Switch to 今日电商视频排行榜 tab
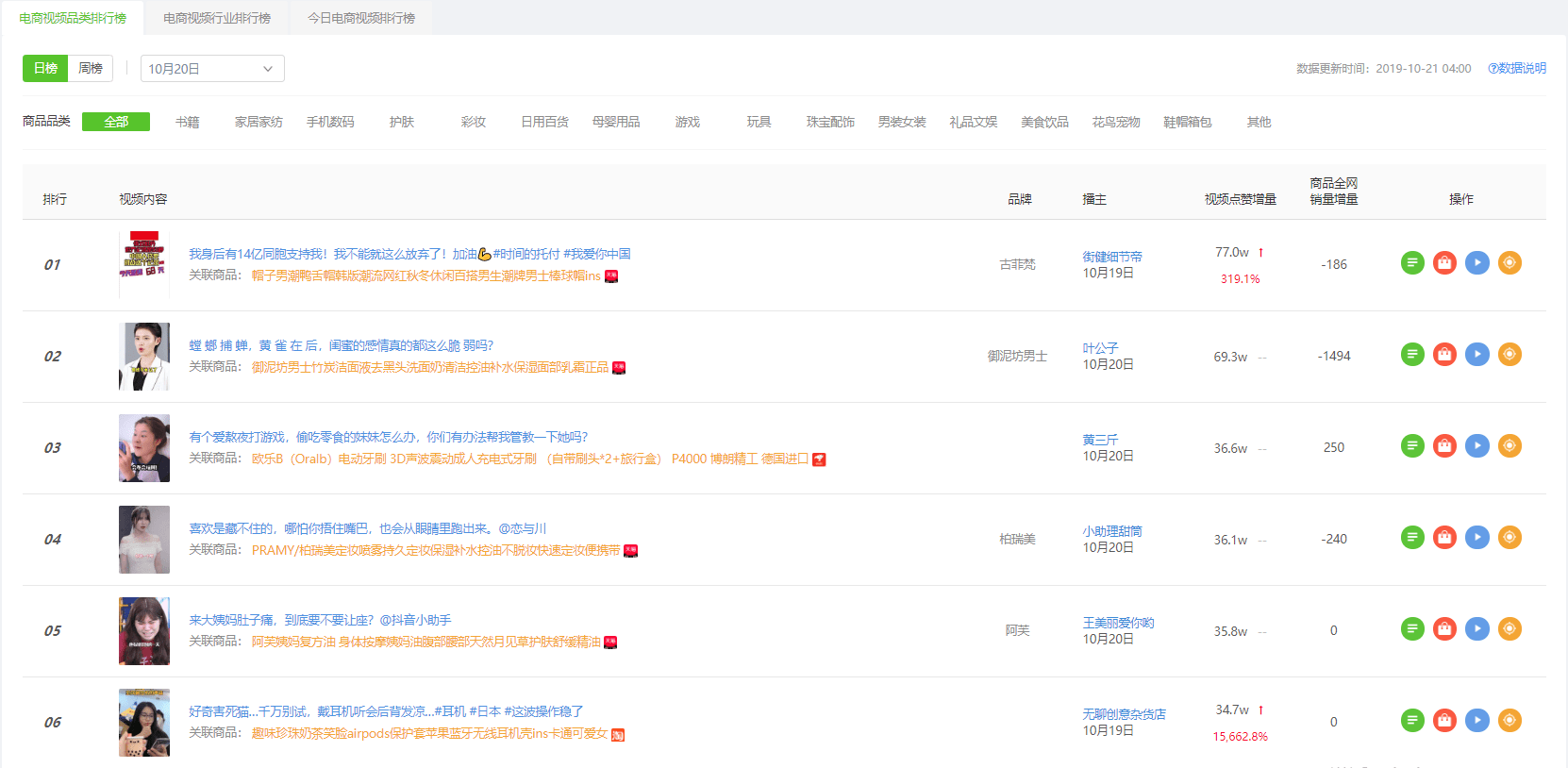This screenshot has height=768, width=1568. click(361, 18)
